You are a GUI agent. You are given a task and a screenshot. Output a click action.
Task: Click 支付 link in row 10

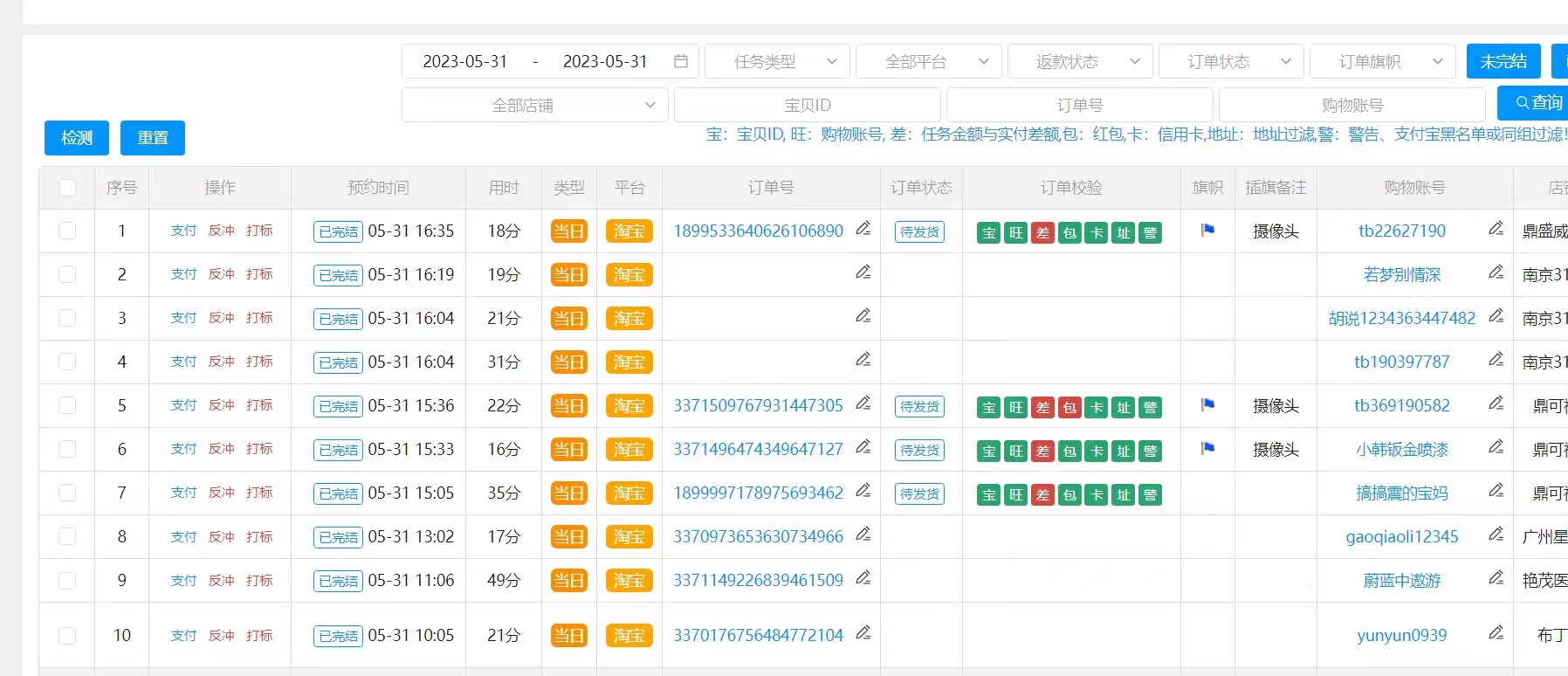click(x=183, y=636)
